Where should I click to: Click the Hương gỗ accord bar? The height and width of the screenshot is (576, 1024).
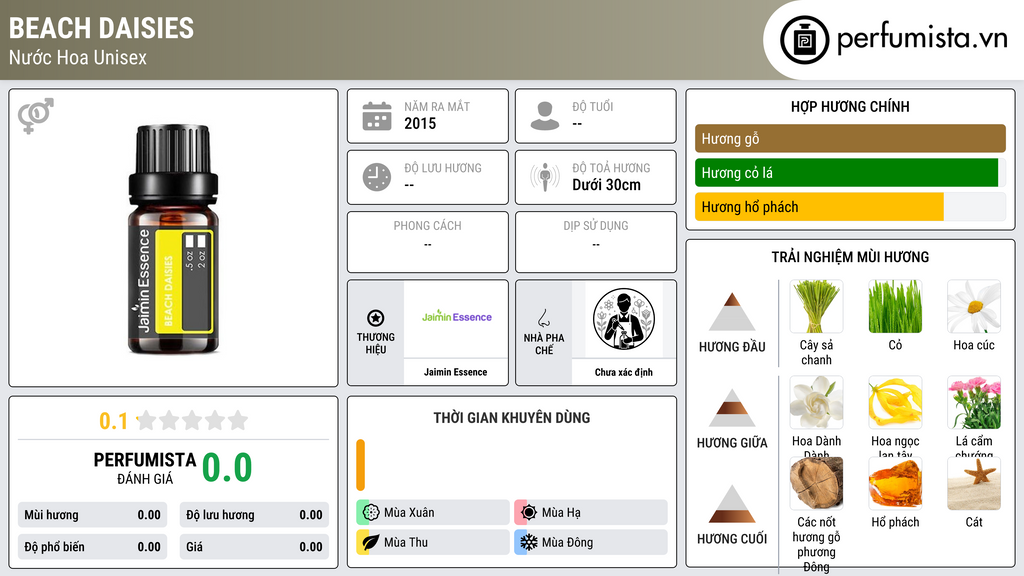(x=850, y=138)
